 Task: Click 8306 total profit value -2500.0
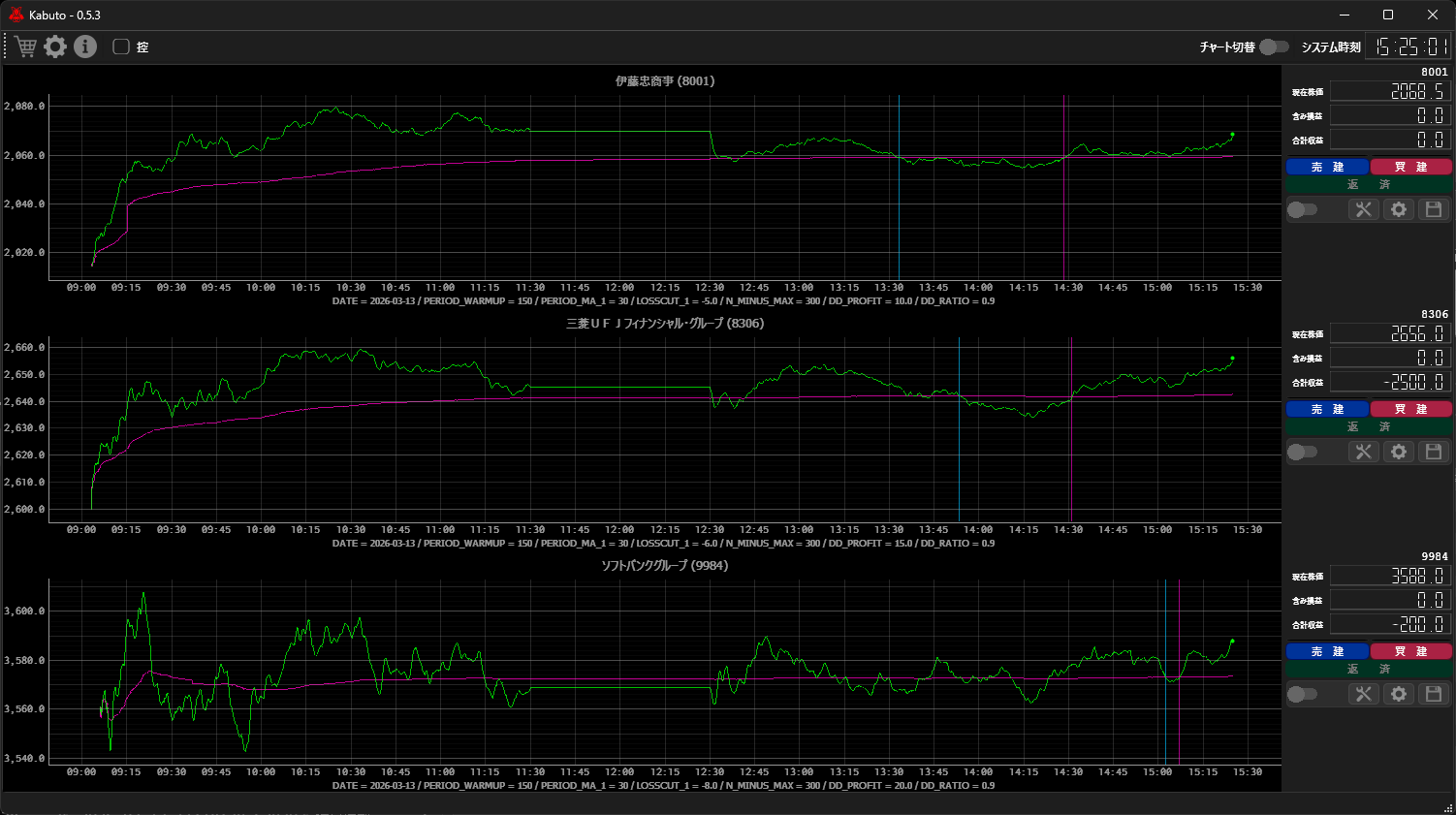pyautogui.click(x=1390, y=382)
